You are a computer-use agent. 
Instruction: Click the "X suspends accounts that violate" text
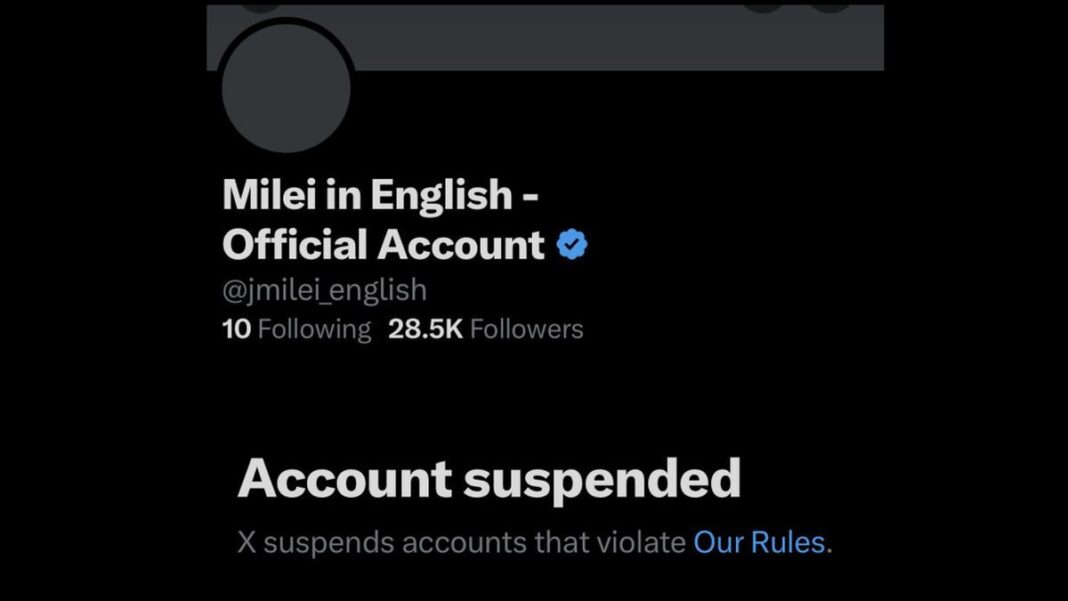[x=462, y=543]
